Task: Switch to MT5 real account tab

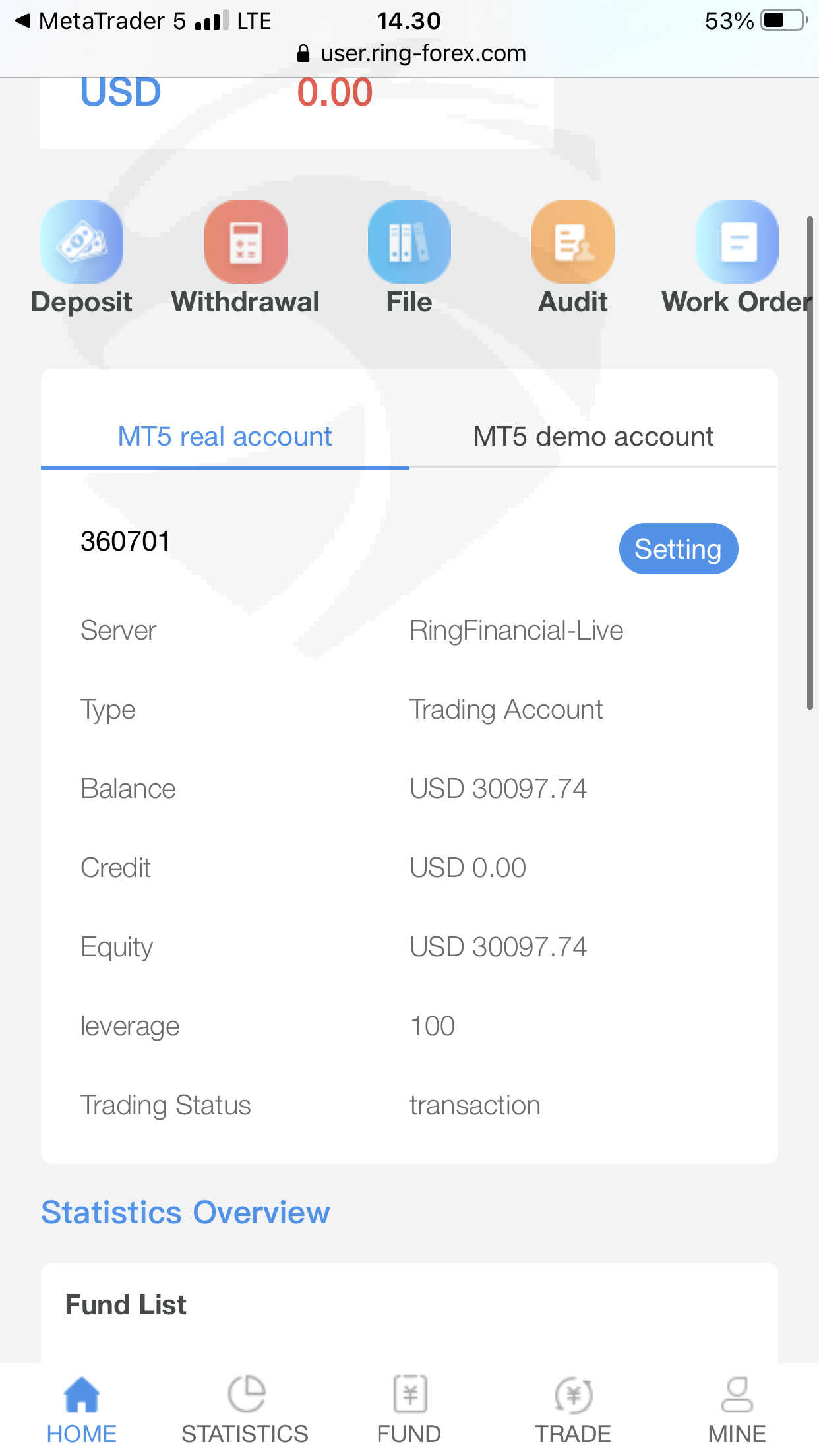Action: tap(225, 437)
